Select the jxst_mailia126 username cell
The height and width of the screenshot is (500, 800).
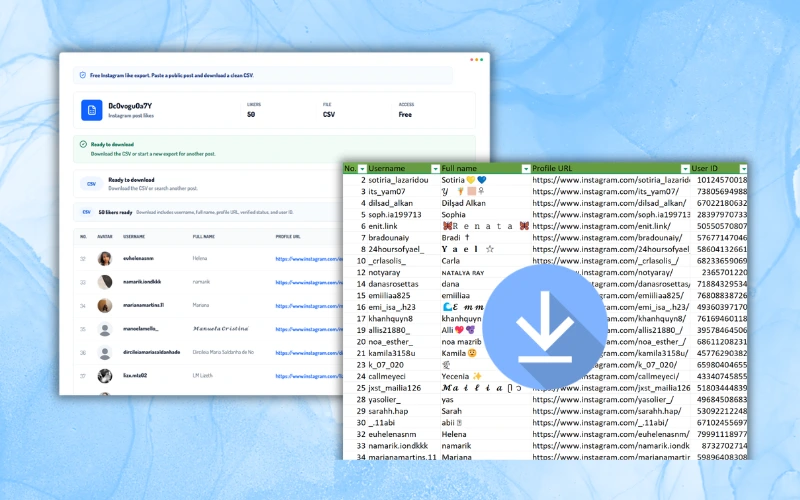(403, 388)
